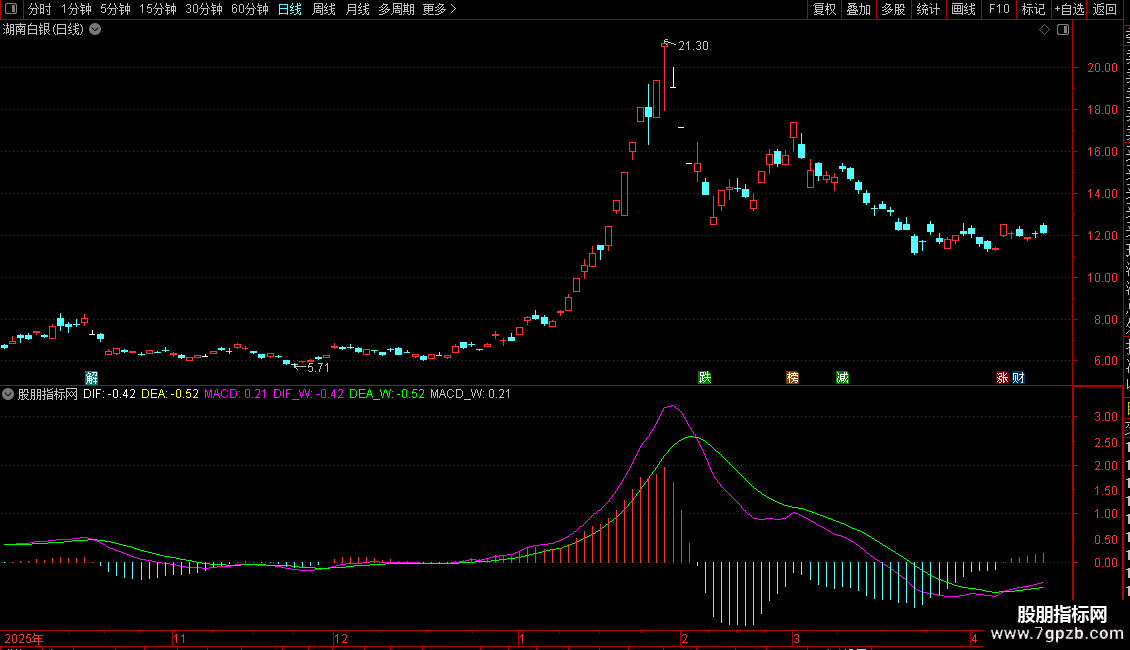
Task: Open the 更多 periods expander
Action: (439, 9)
